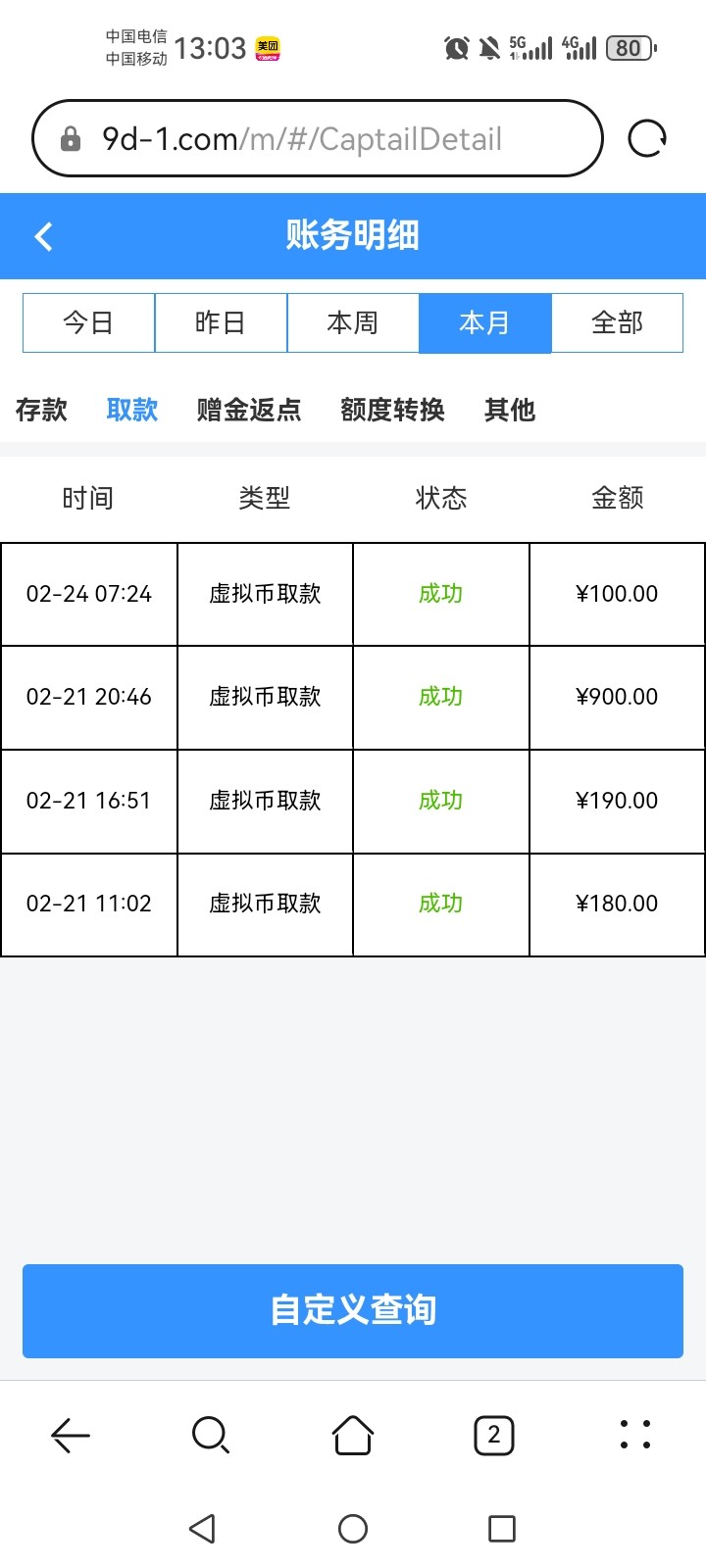706x1568 pixels.
Task: Switch to the 昨日 date filter
Action: point(221,322)
